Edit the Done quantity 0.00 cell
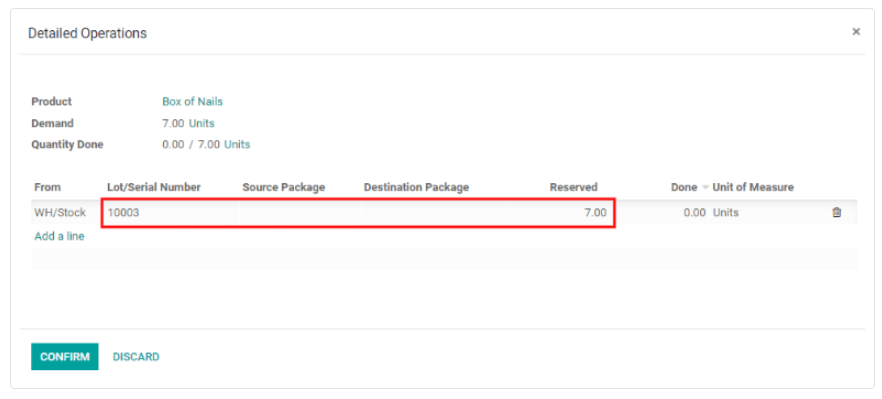882x399 pixels. coord(663,213)
